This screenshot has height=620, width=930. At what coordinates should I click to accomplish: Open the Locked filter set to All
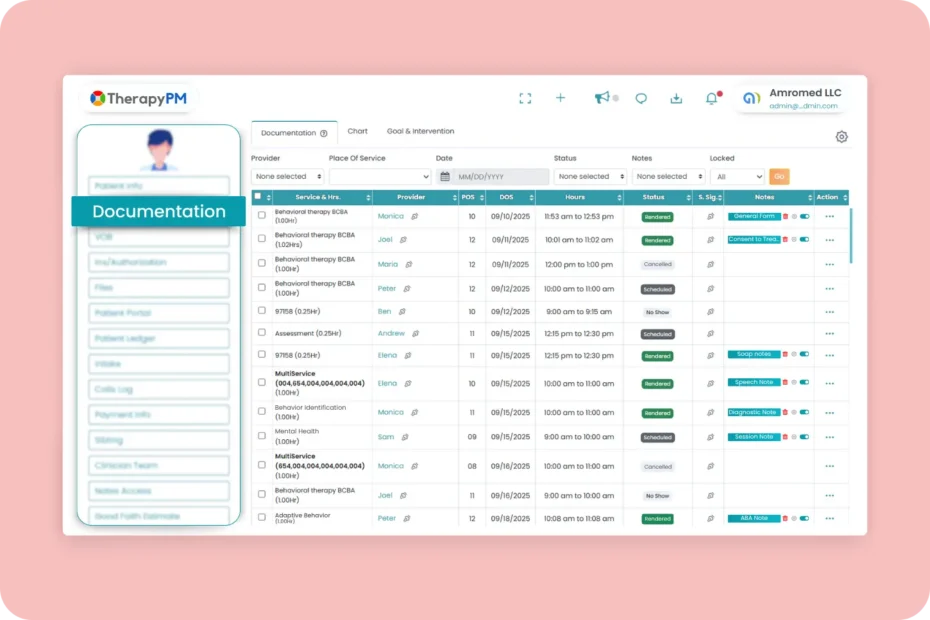[738, 176]
